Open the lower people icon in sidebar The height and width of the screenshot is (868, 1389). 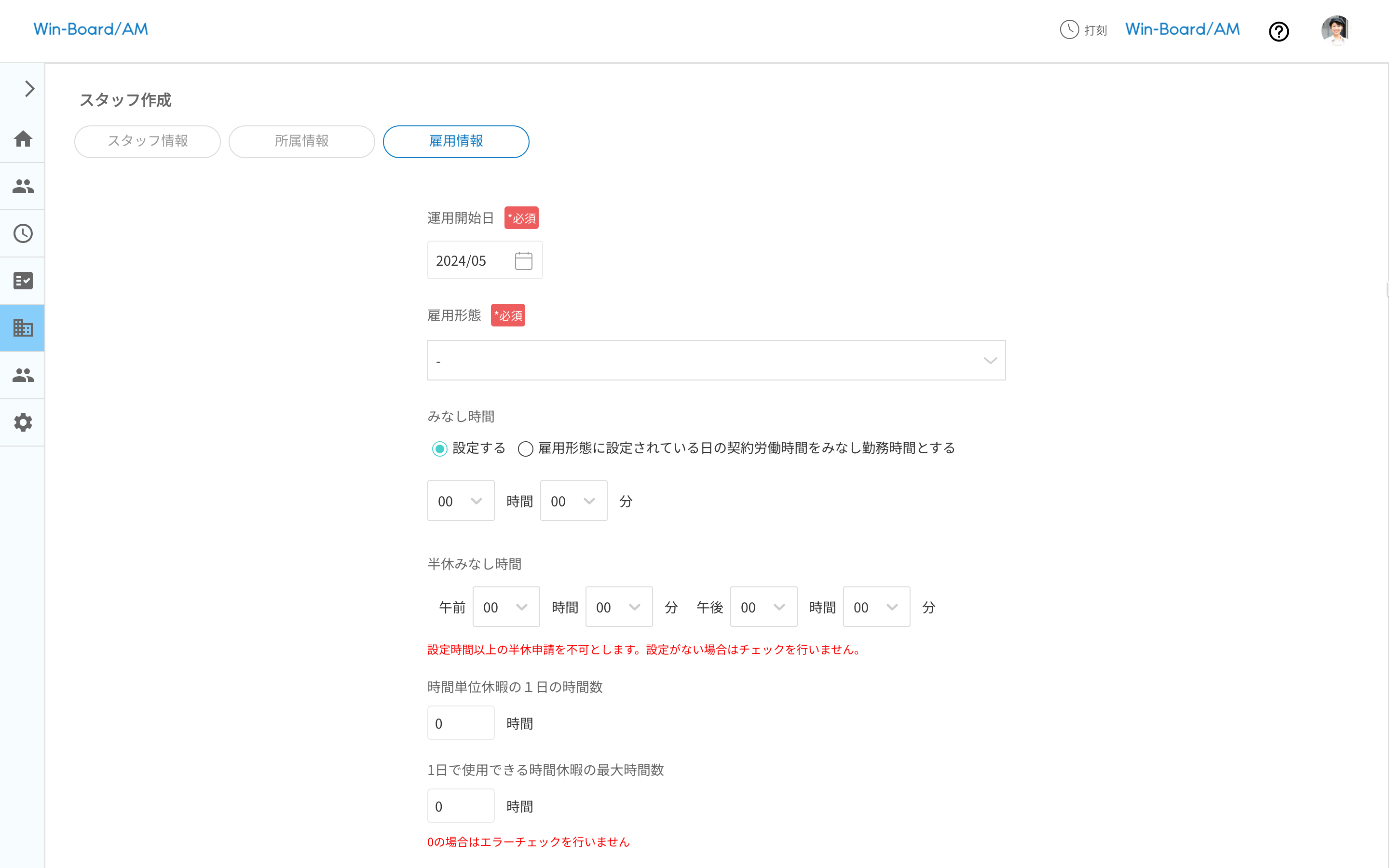click(22, 375)
